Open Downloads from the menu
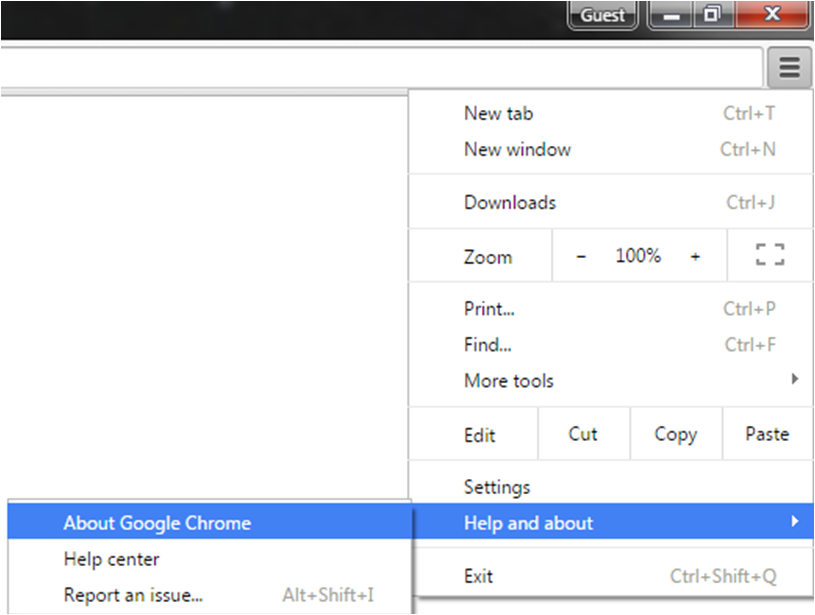This screenshot has width=815, height=615. coord(510,202)
